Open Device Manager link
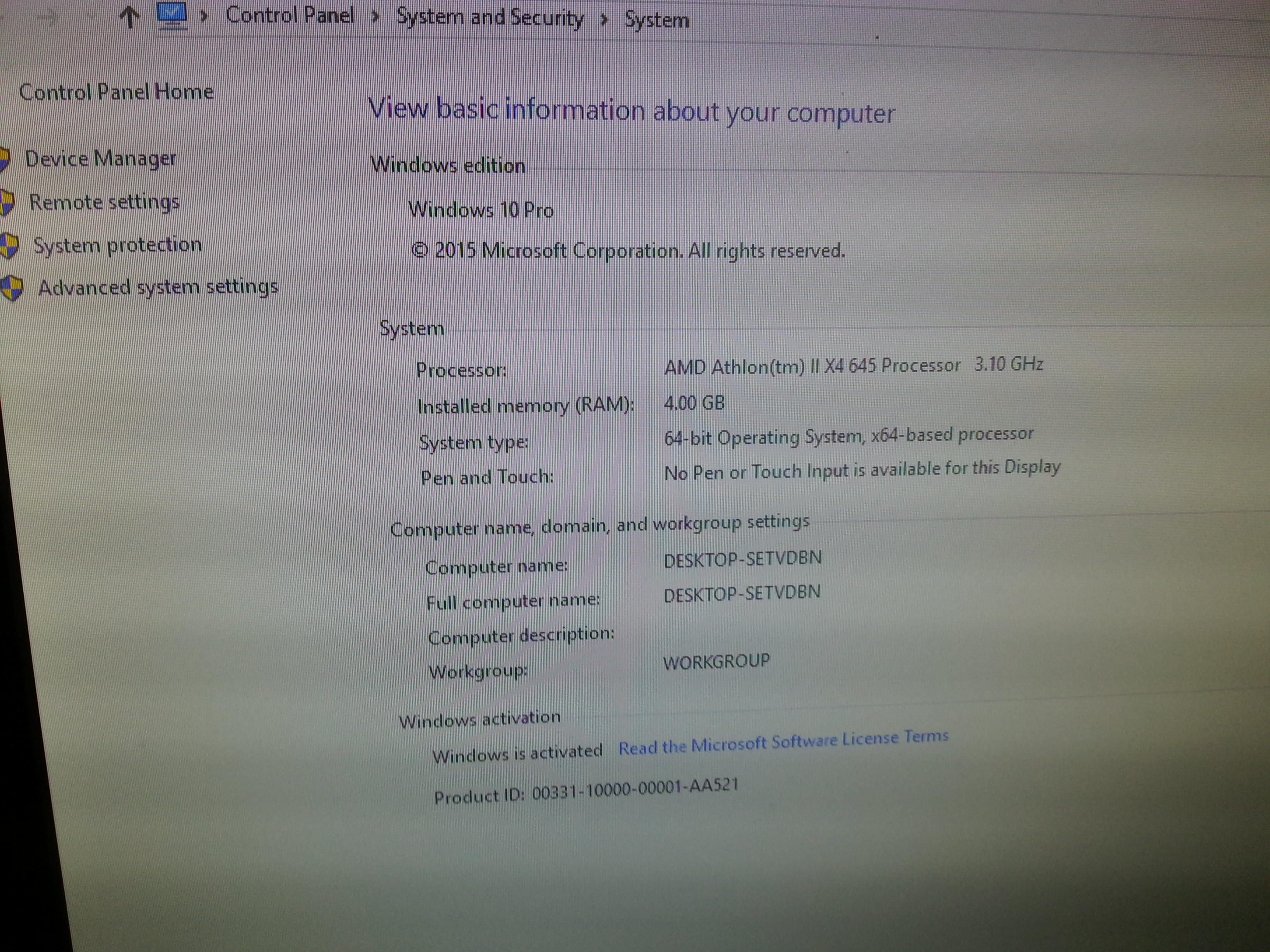The height and width of the screenshot is (952, 1270). [x=101, y=159]
